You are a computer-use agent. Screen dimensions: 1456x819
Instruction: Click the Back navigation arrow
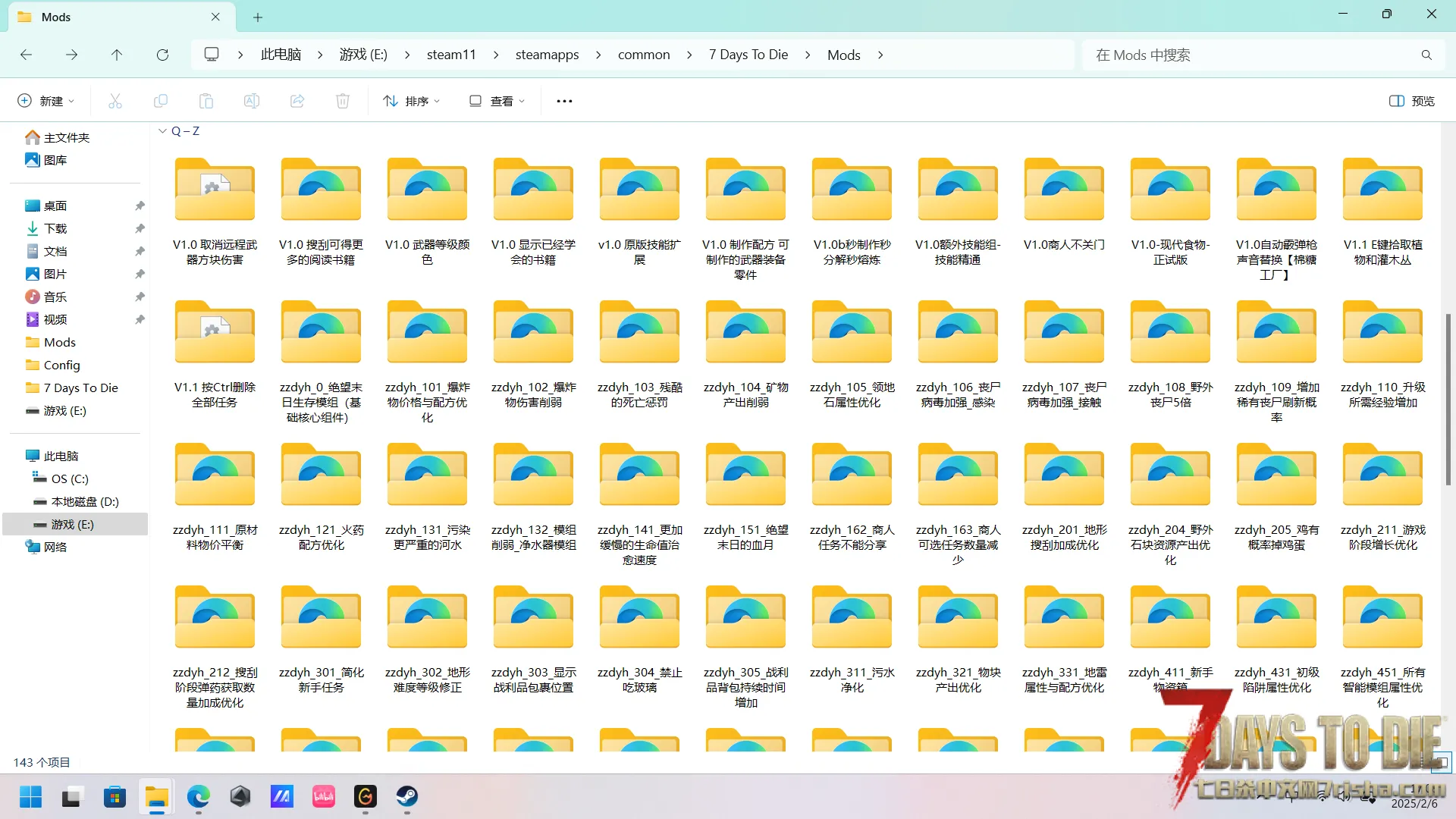(x=26, y=55)
